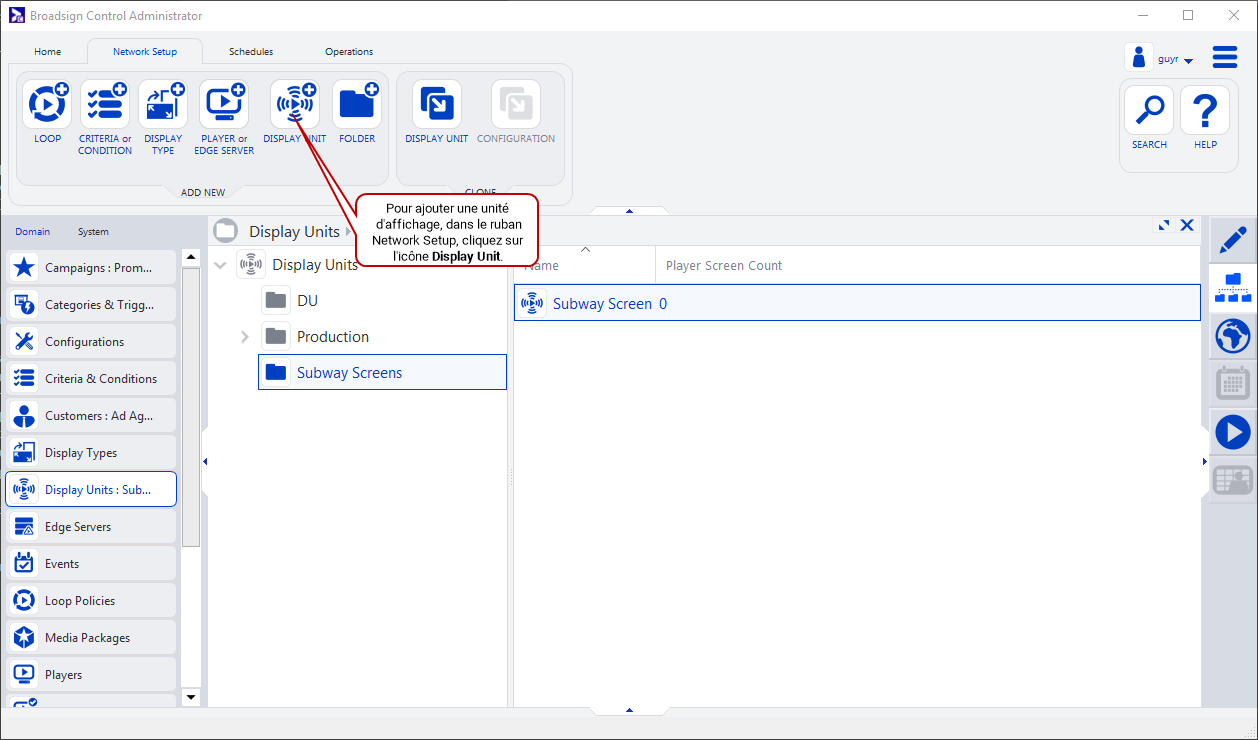Expand the Production folder
Viewport: 1258px width, 740px height.
click(x=245, y=337)
